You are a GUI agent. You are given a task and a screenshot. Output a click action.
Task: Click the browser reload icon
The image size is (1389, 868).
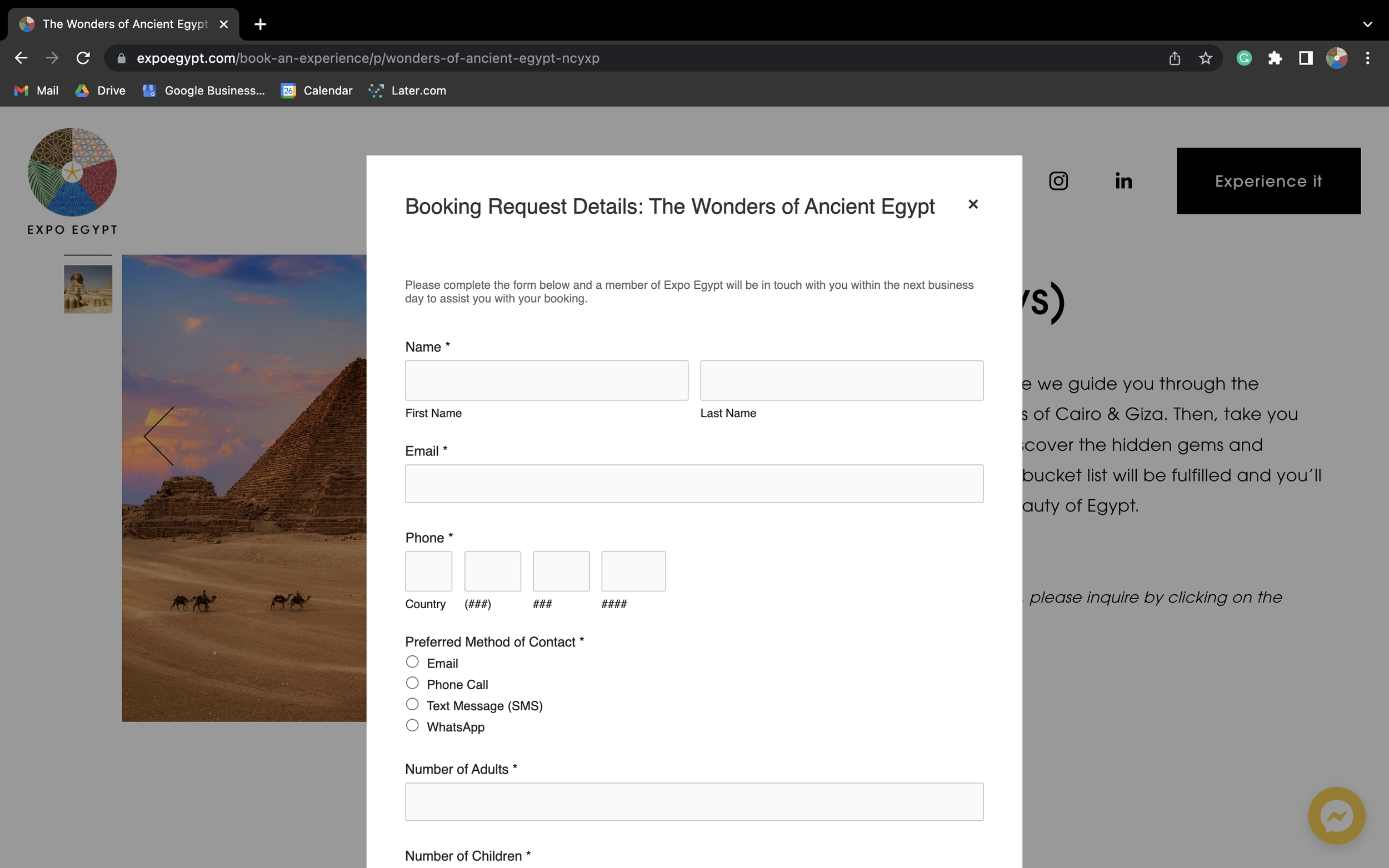click(x=83, y=58)
